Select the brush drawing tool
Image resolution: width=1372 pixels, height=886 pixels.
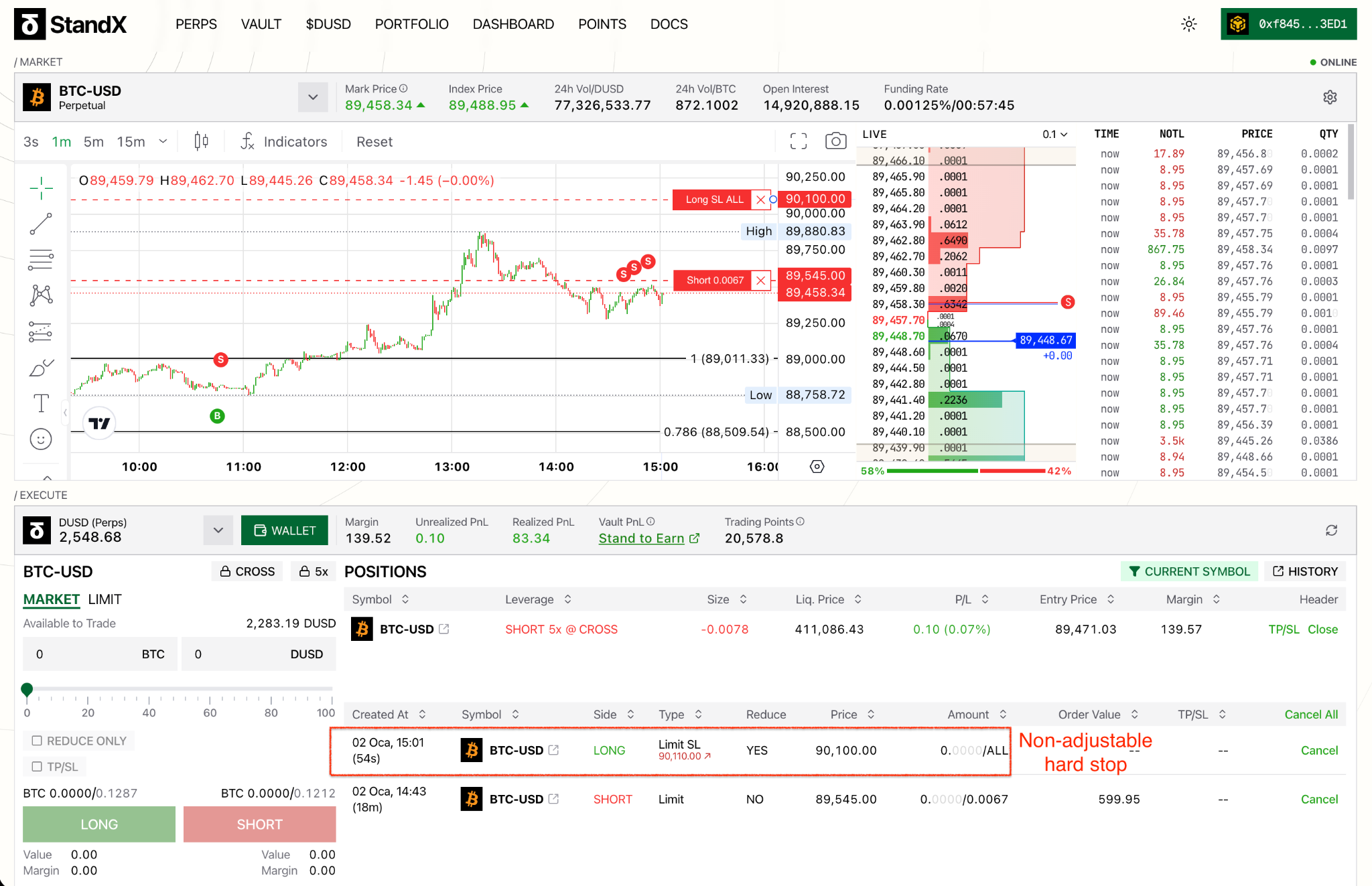(x=41, y=368)
